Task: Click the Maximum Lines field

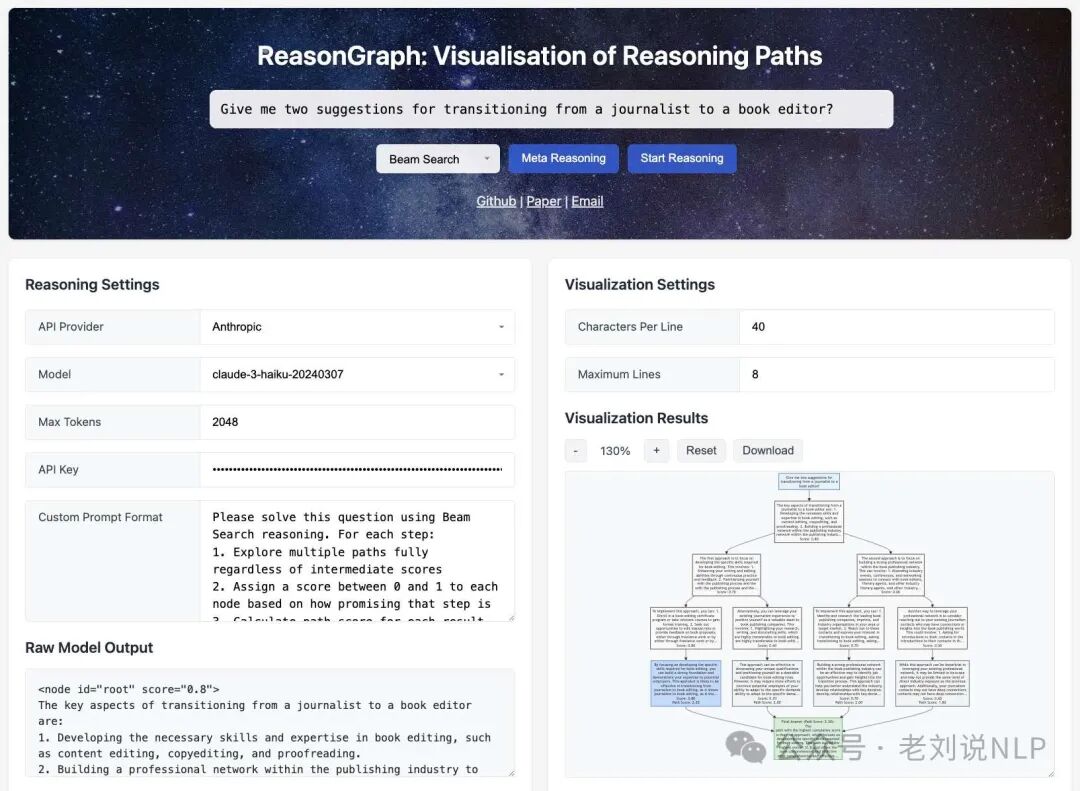Action: [896, 375]
